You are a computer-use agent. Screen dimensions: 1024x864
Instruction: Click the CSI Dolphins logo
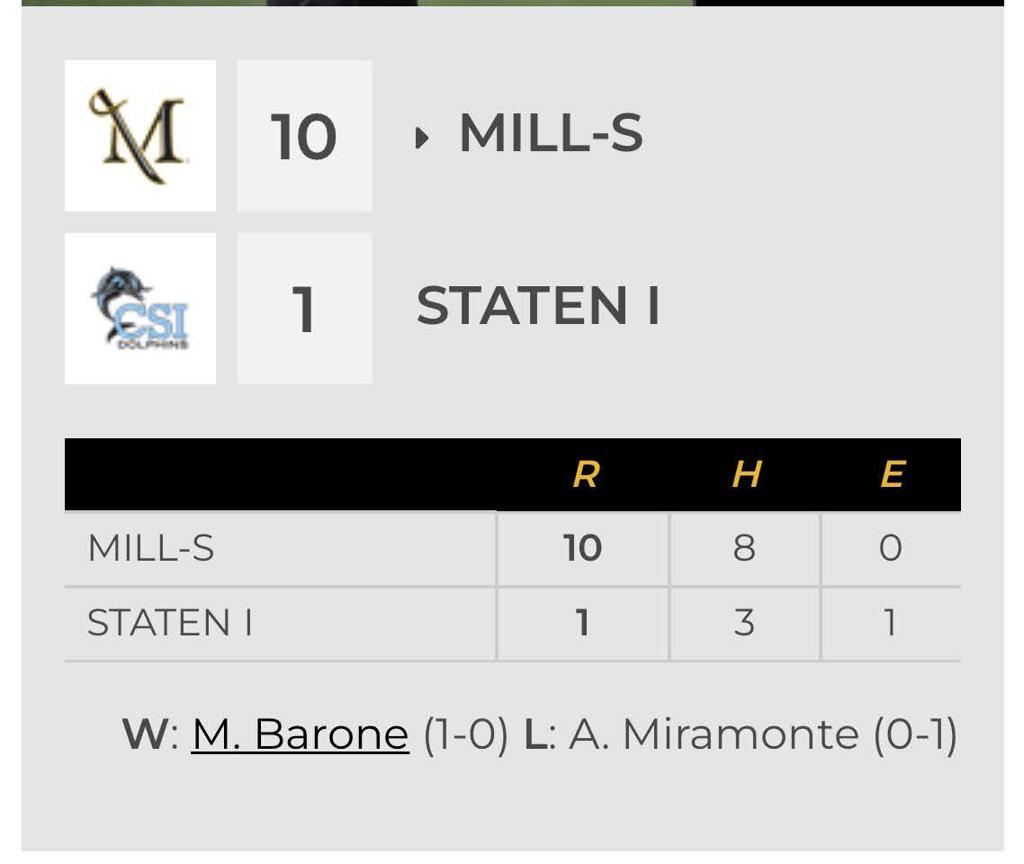(140, 309)
